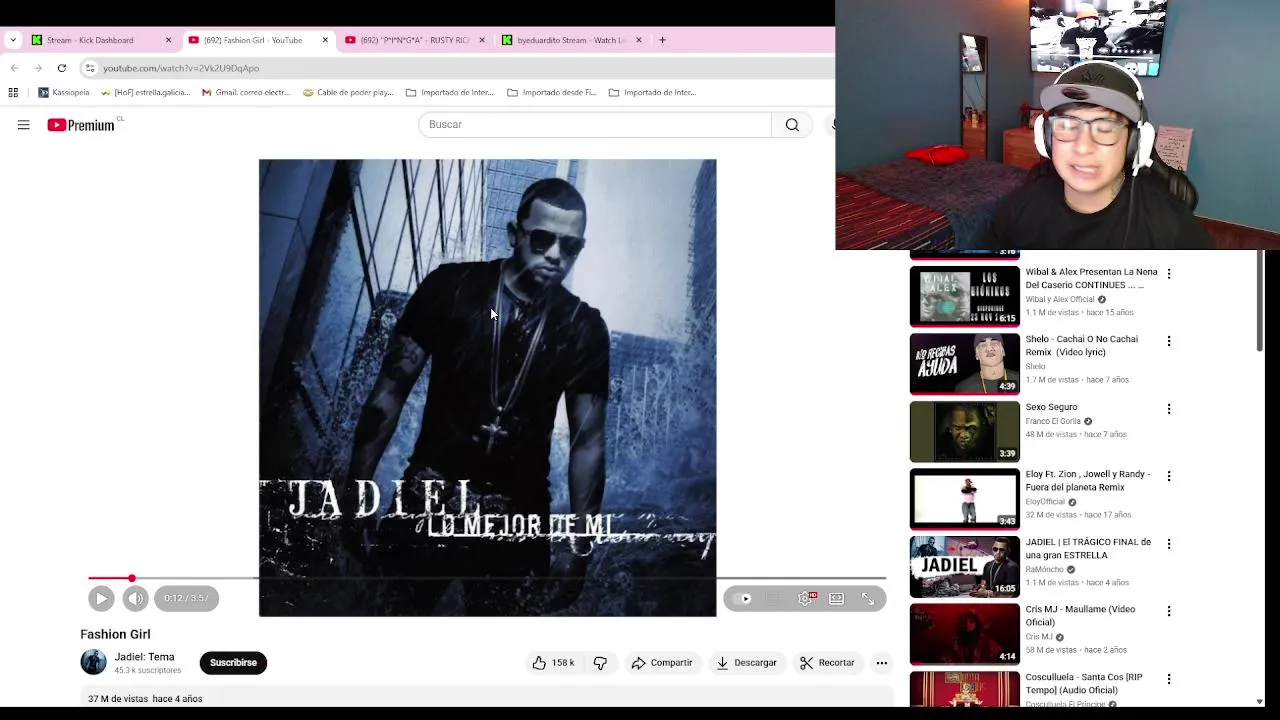The height and width of the screenshot is (720, 1280).
Task: Open options menu for Cris MJ video
Action: pos(1169,611)
